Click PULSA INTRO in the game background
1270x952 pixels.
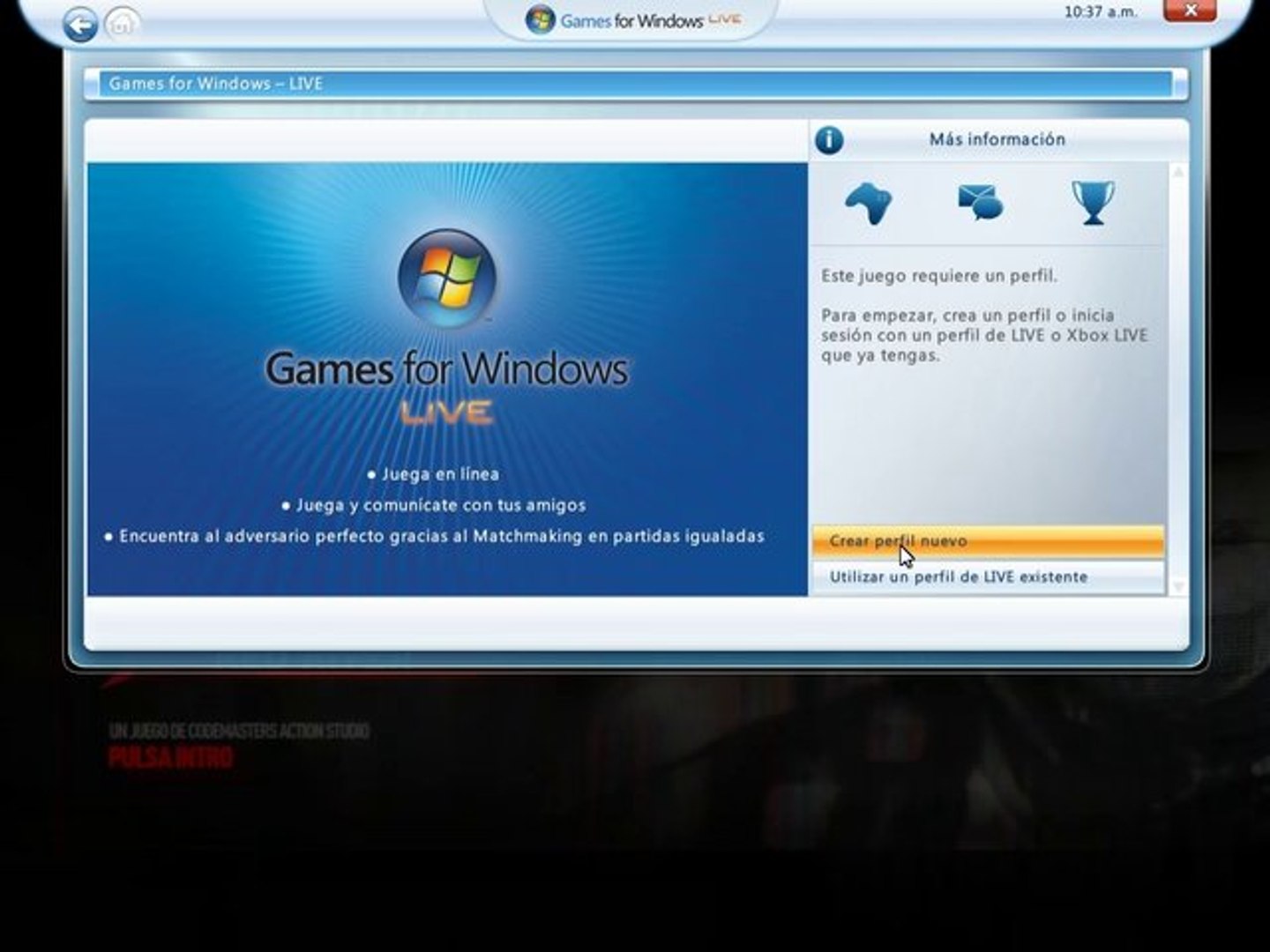pos(170,757)
